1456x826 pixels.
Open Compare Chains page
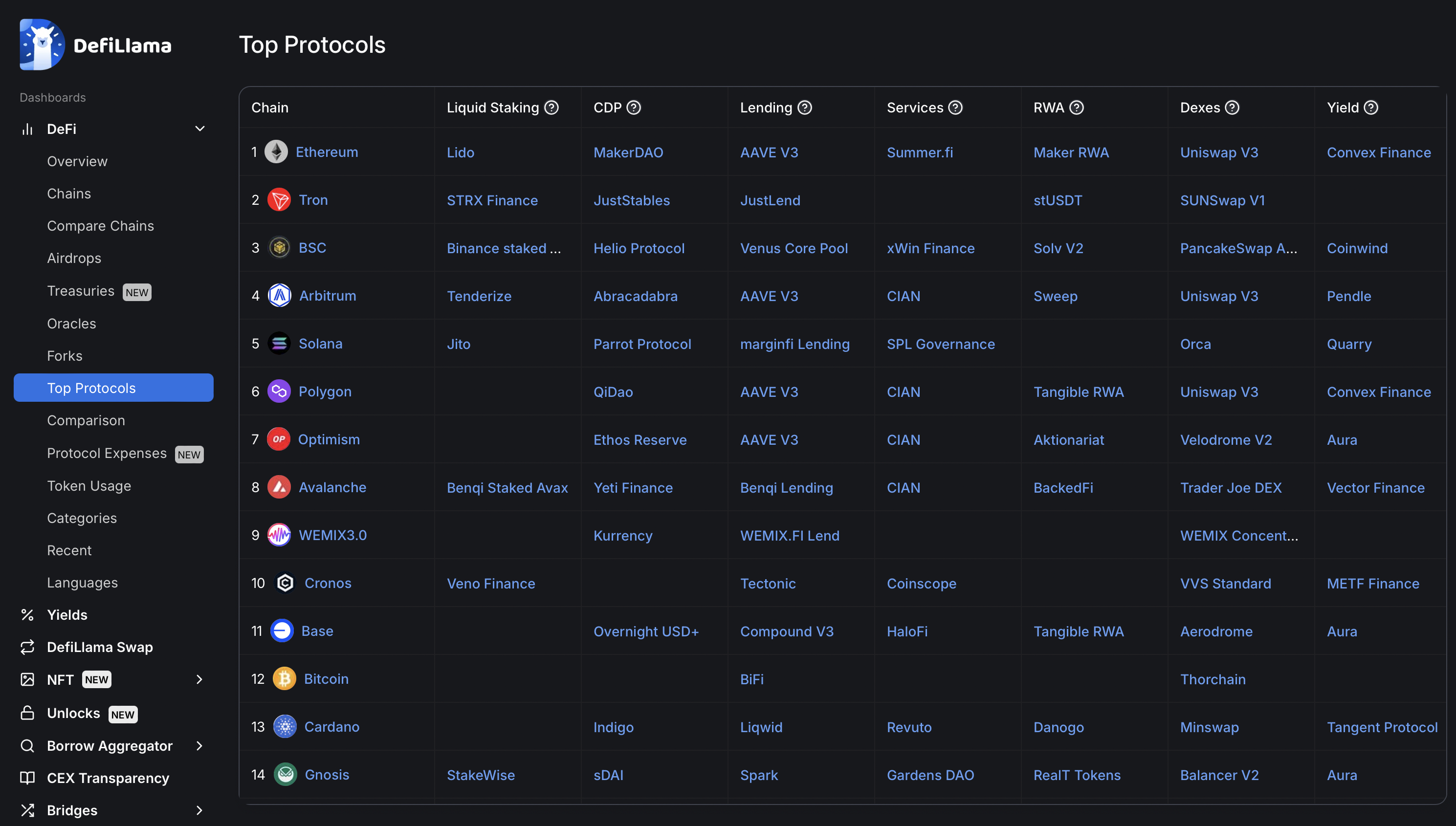coord(100,226)
